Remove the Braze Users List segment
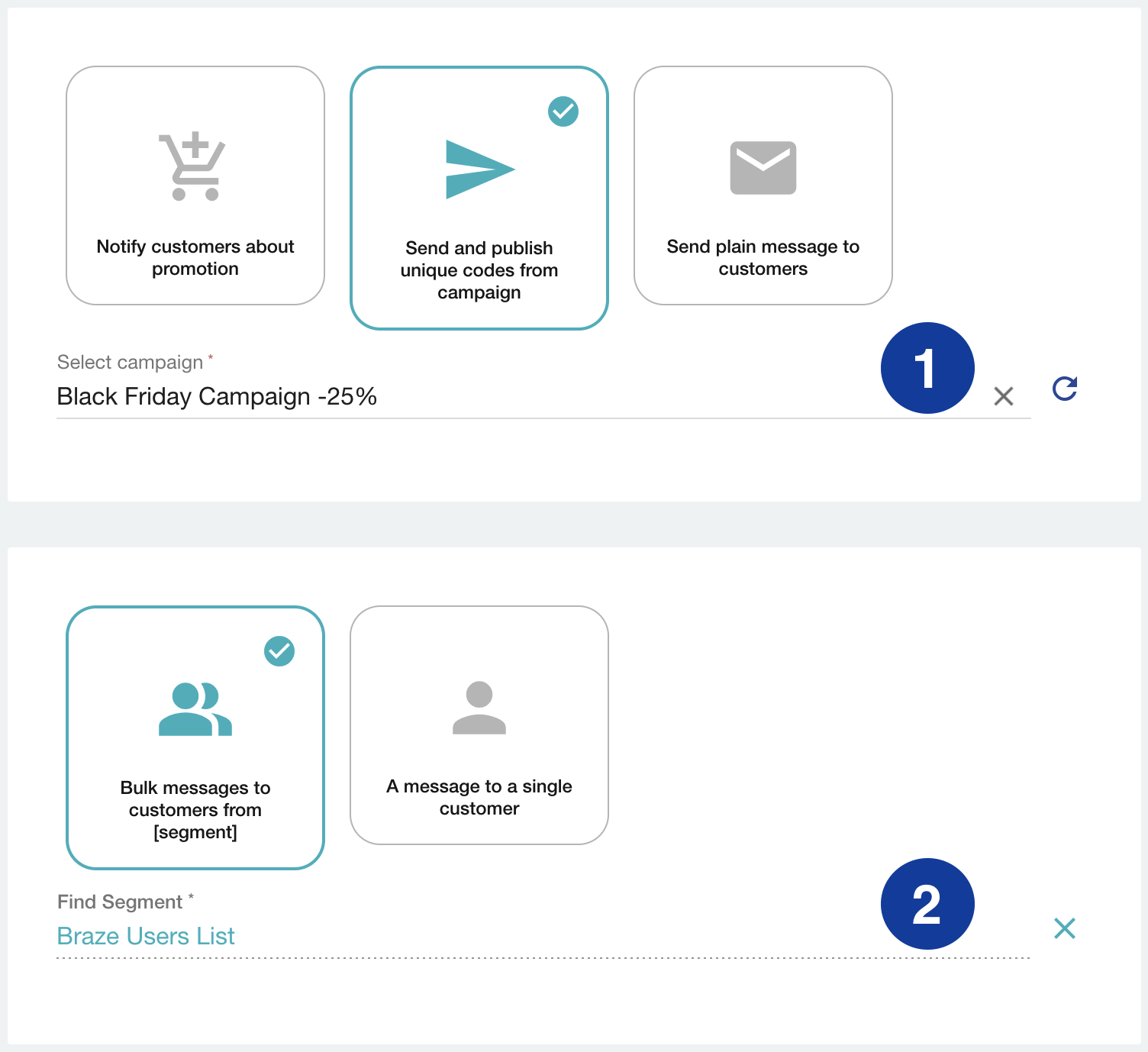1148x1052 pixels. pos(1064,928)
